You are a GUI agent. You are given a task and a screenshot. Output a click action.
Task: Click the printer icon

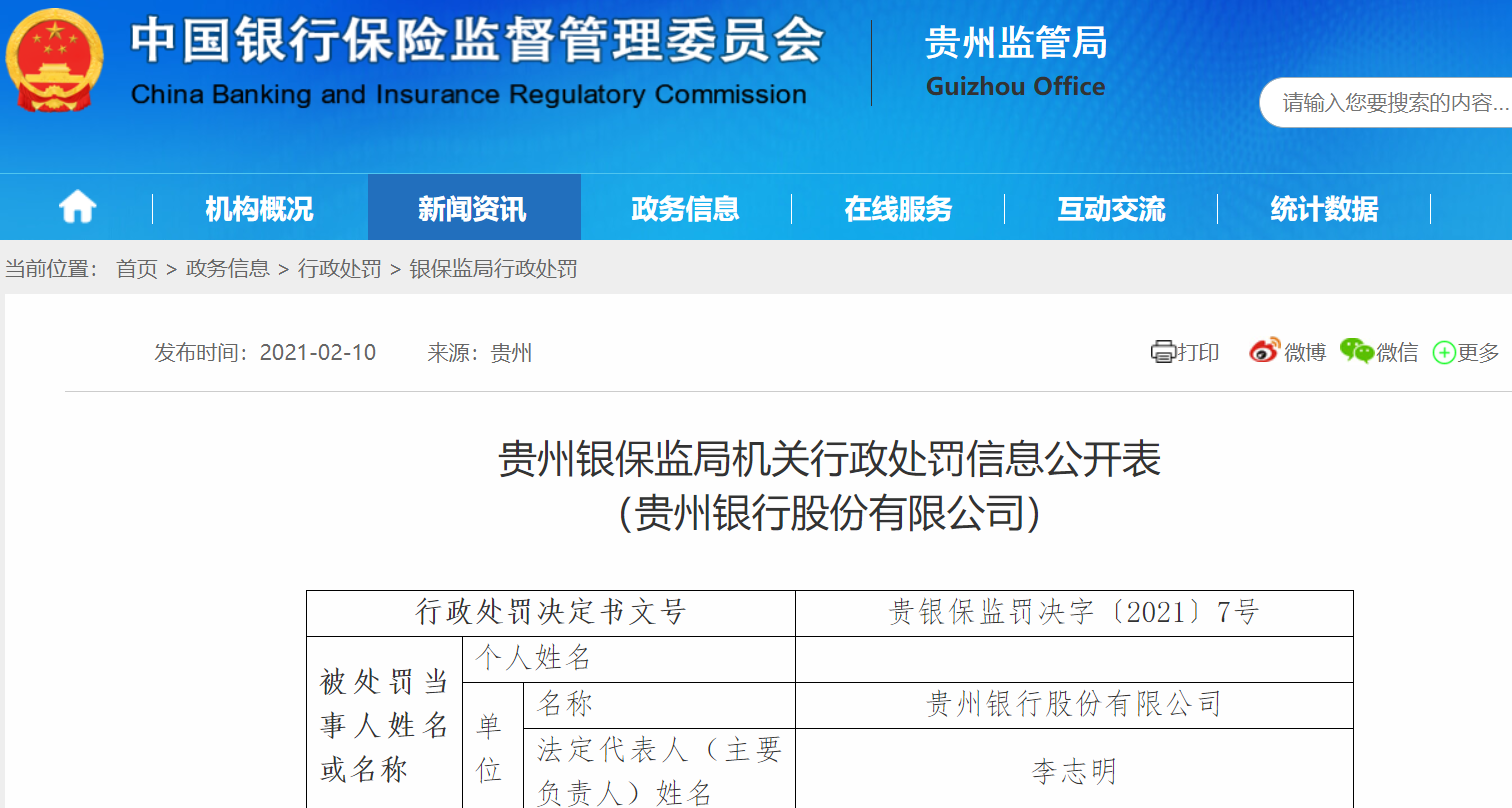coord(1162,352)
